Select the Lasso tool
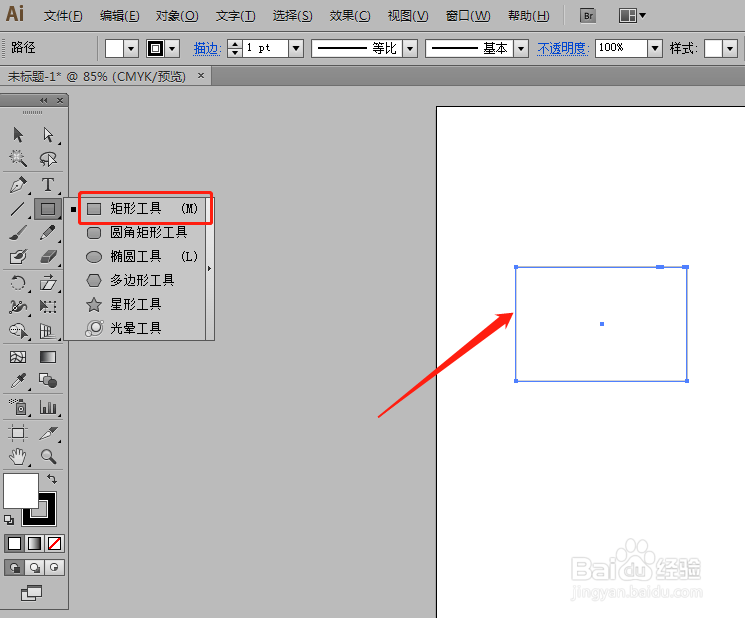 coord(48,159)
